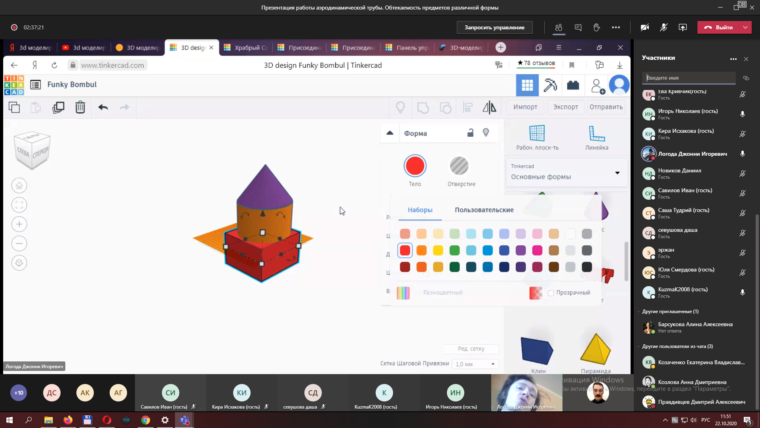
Task: Switch to the Пользовательские tab
Action: point(484,210)
